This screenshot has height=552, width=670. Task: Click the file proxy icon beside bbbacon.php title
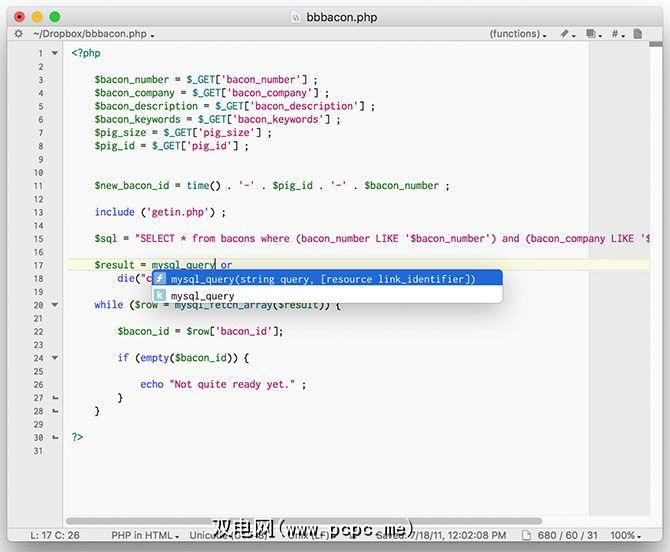click(x=296, y=18)
